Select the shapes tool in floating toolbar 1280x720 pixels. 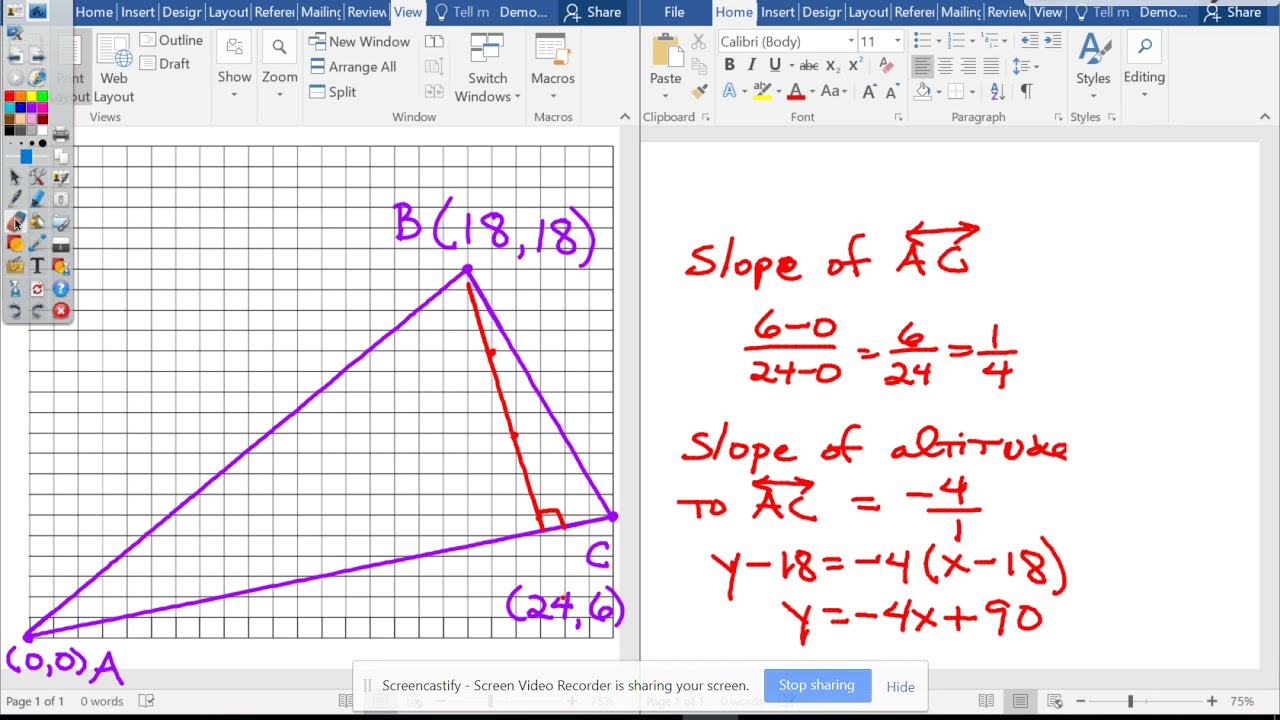(15, 244)
